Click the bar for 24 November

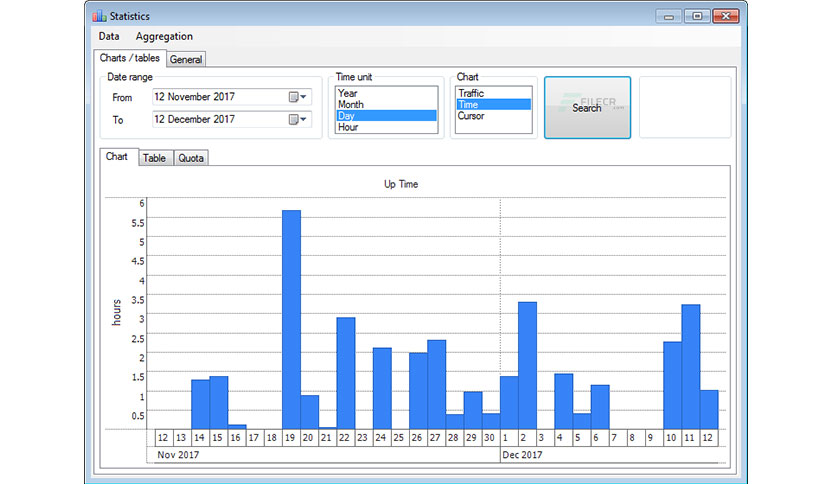[x=382, y=389]
